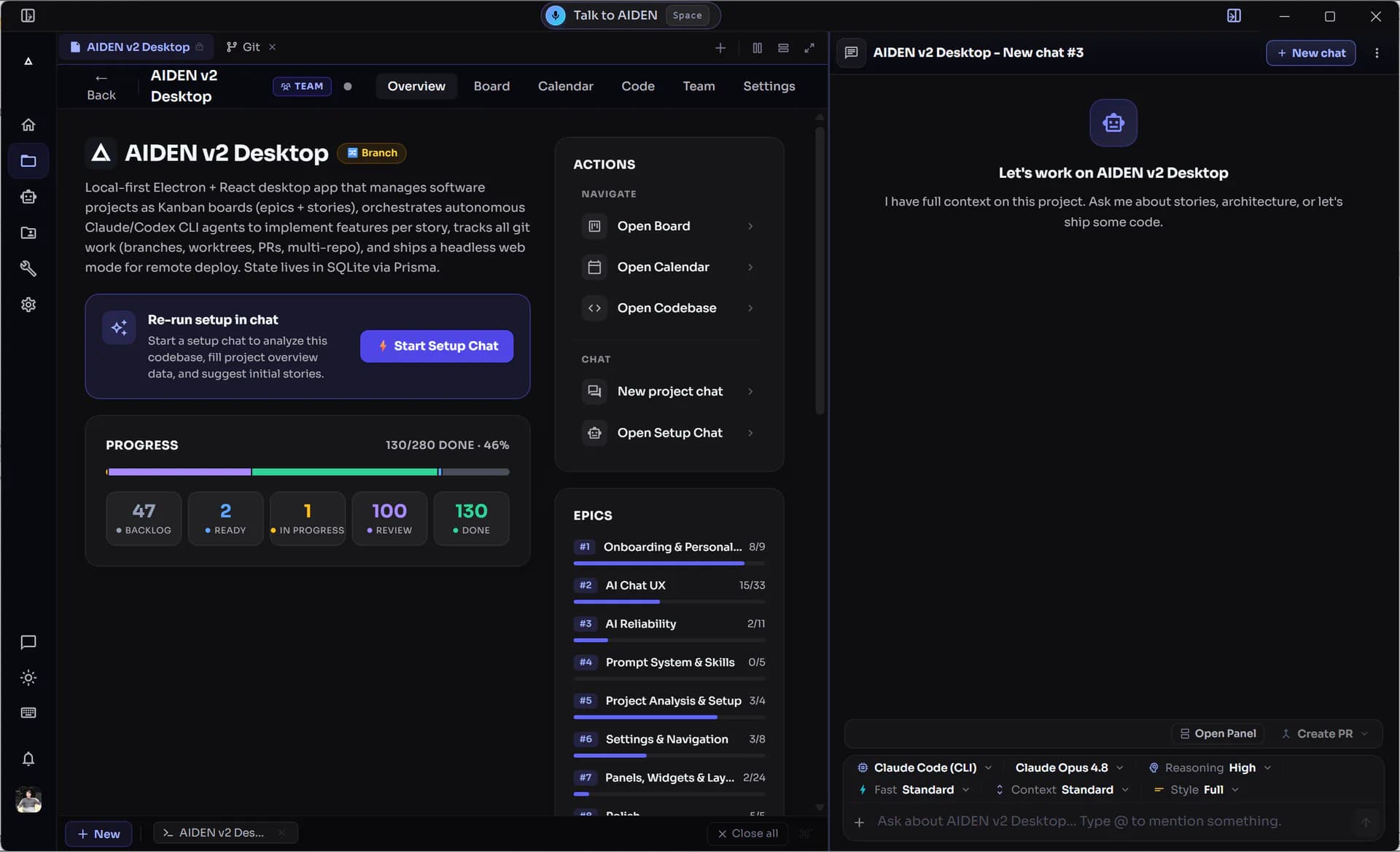Open the Reasoning High dropdown
1400x852 pixels.
coord(1210,767)
